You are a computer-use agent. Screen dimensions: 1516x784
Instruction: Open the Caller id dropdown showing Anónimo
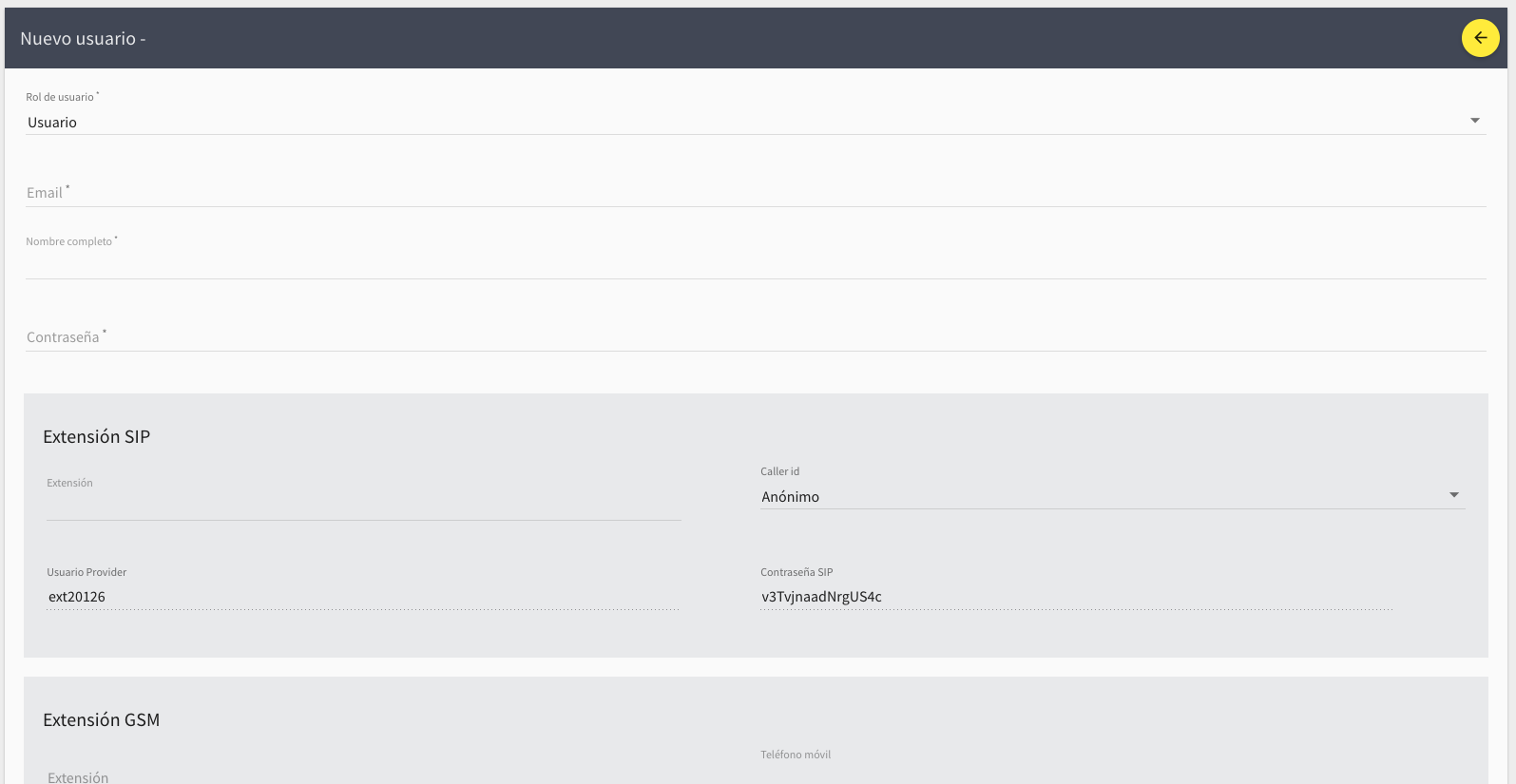coord(1112,496)
